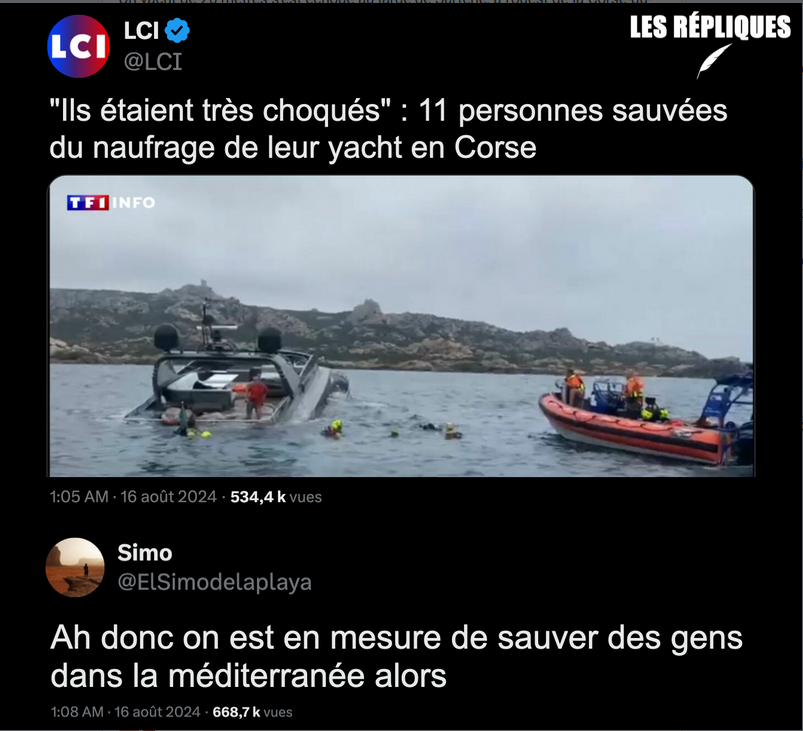Screen dimensions: 803x731
Task: Click the 668,7 k vues count
Action: (x=252, y=712)
